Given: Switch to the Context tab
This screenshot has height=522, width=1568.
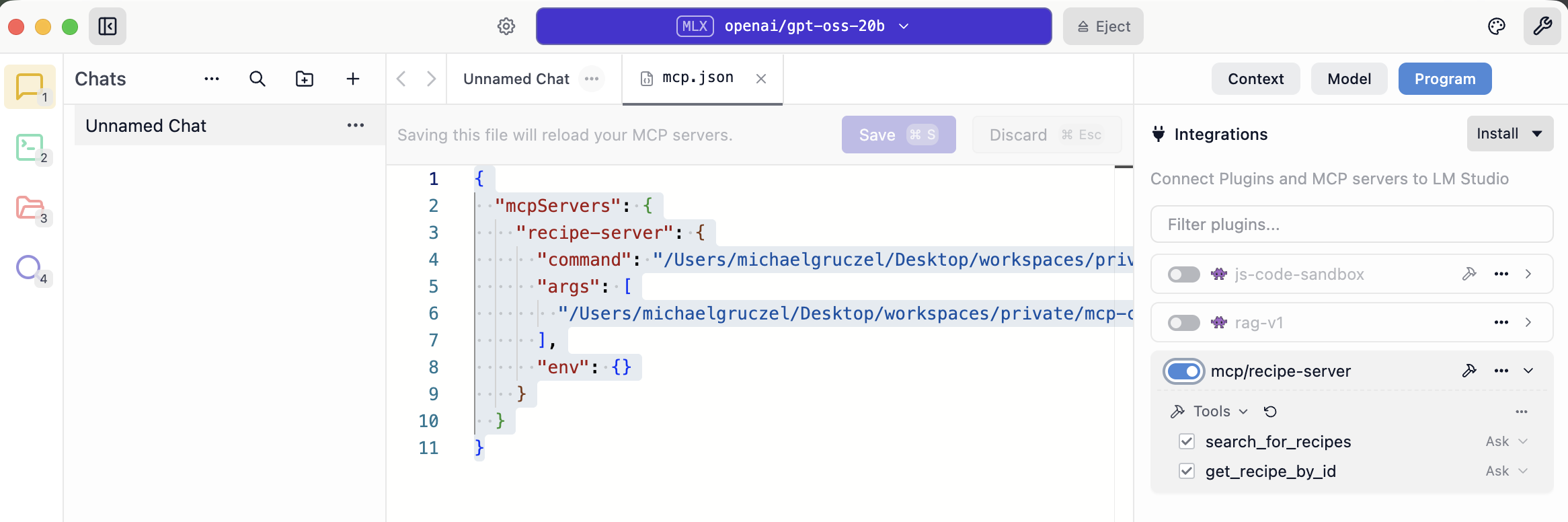Looking at the screenshot, I should (1255, 79).
